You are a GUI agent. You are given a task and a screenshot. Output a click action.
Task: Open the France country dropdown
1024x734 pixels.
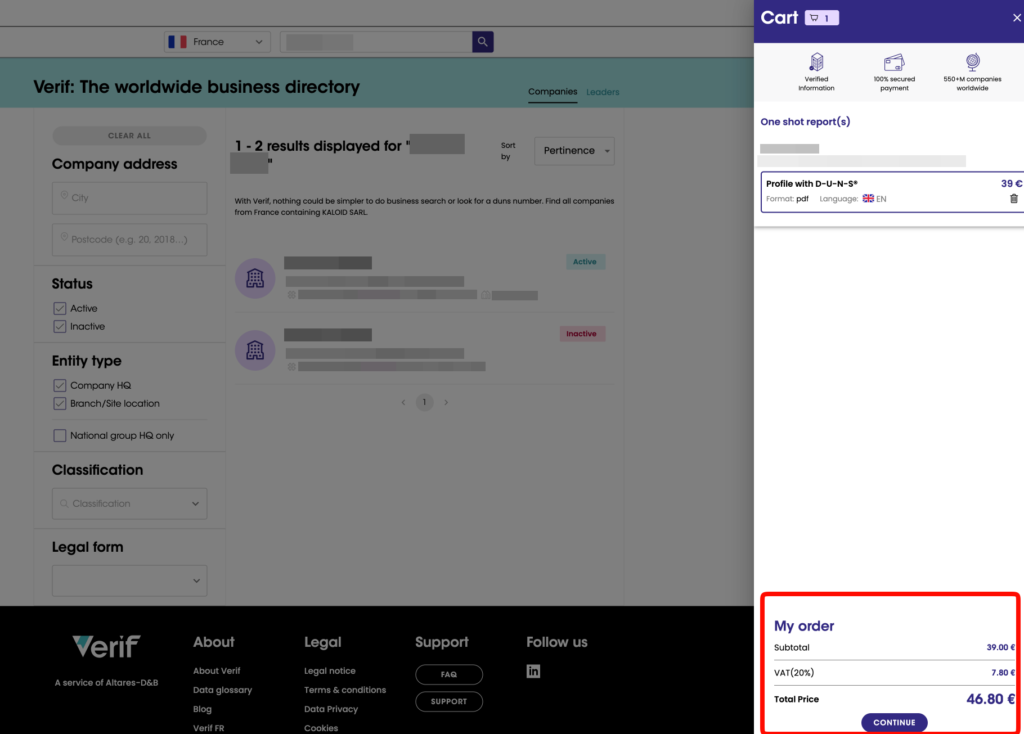[217, 42]
